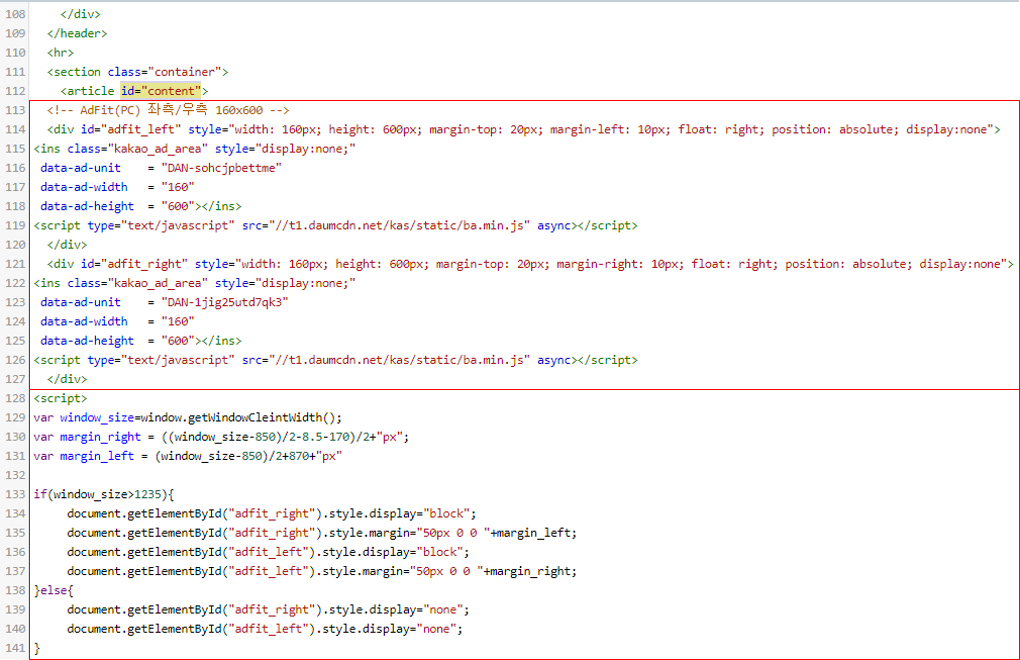This screenshot has width=1020, height=660.
Task: Click window.getWindowCleintWidth() call
Action: point(241,417)
